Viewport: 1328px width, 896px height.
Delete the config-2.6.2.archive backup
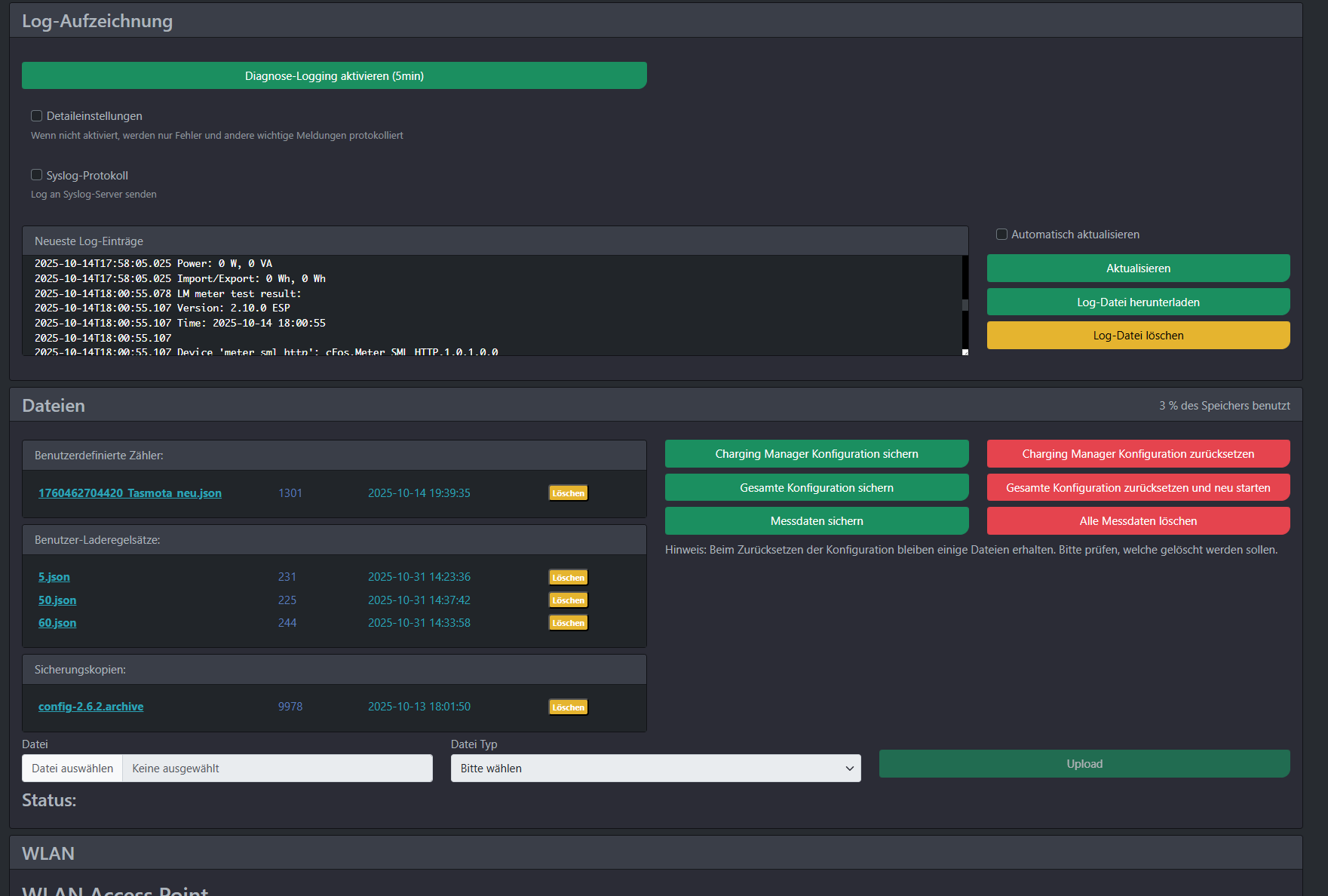[x=568, y=707]
